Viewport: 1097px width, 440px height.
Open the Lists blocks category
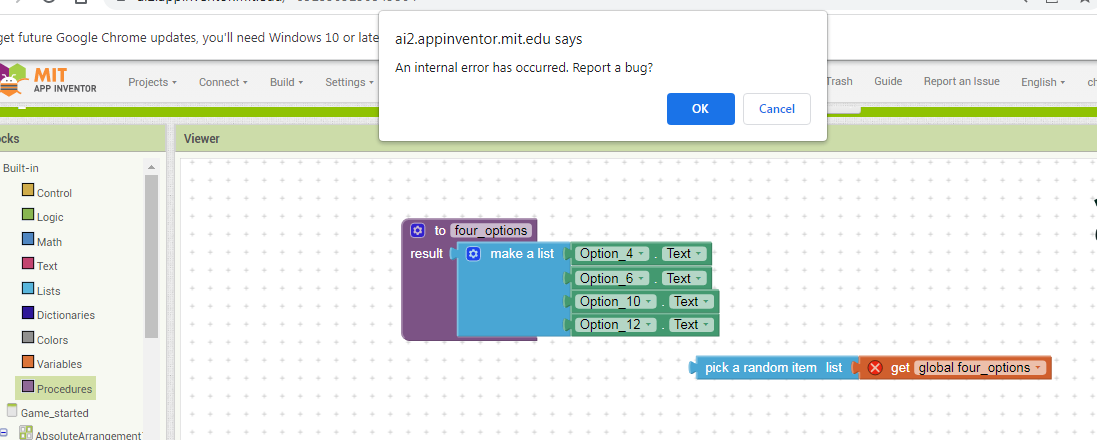[48, 291]
